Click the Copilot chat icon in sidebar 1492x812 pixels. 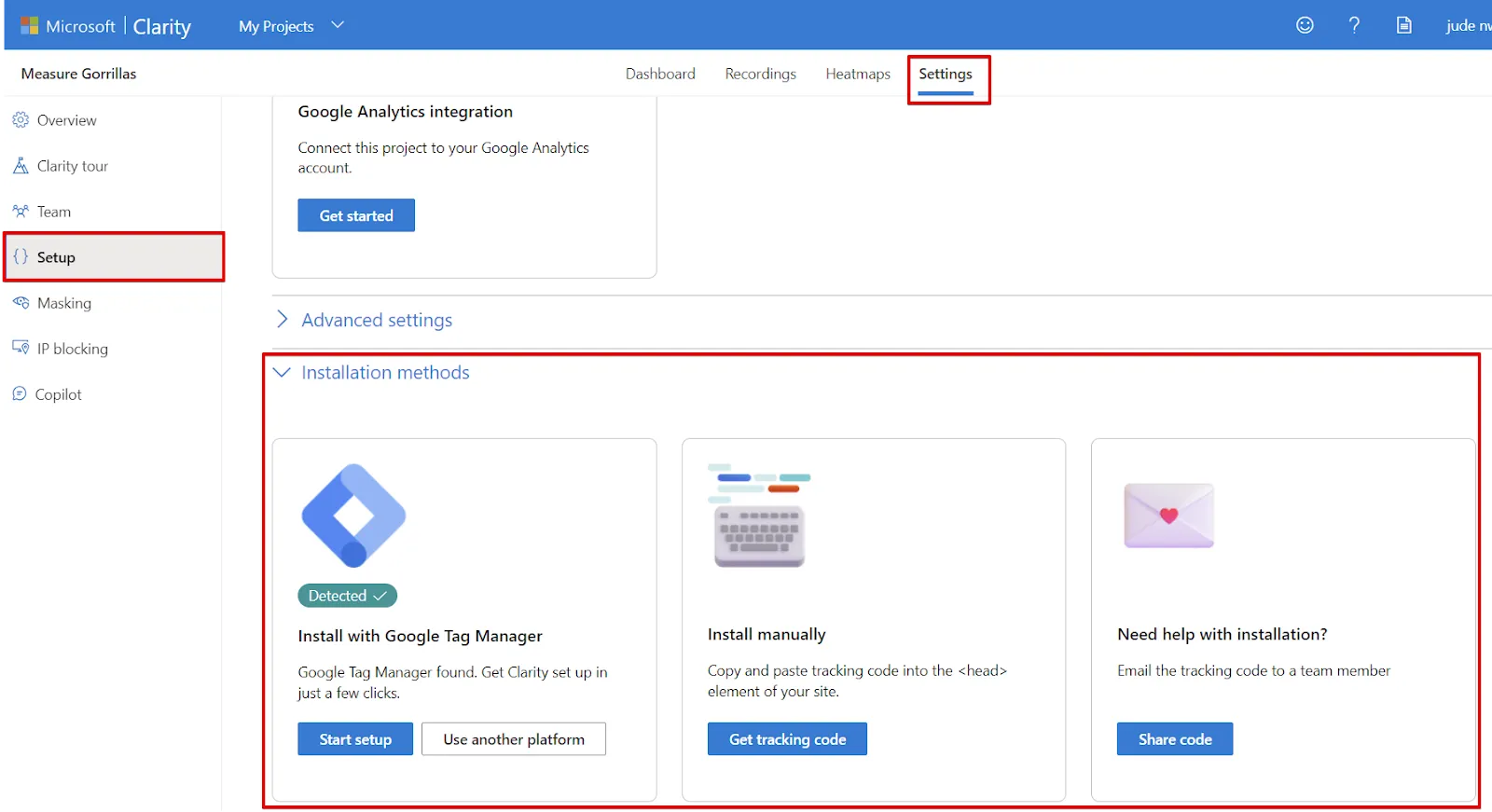tap(20, 394)
